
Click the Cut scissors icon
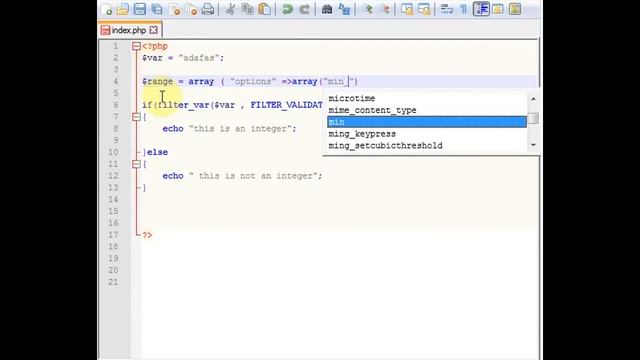pos(230,9)
